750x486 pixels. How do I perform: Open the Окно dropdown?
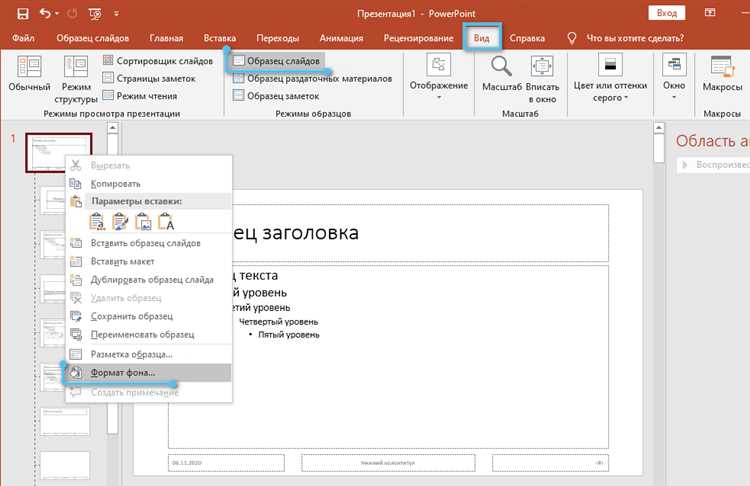click(x=675, y=78)
